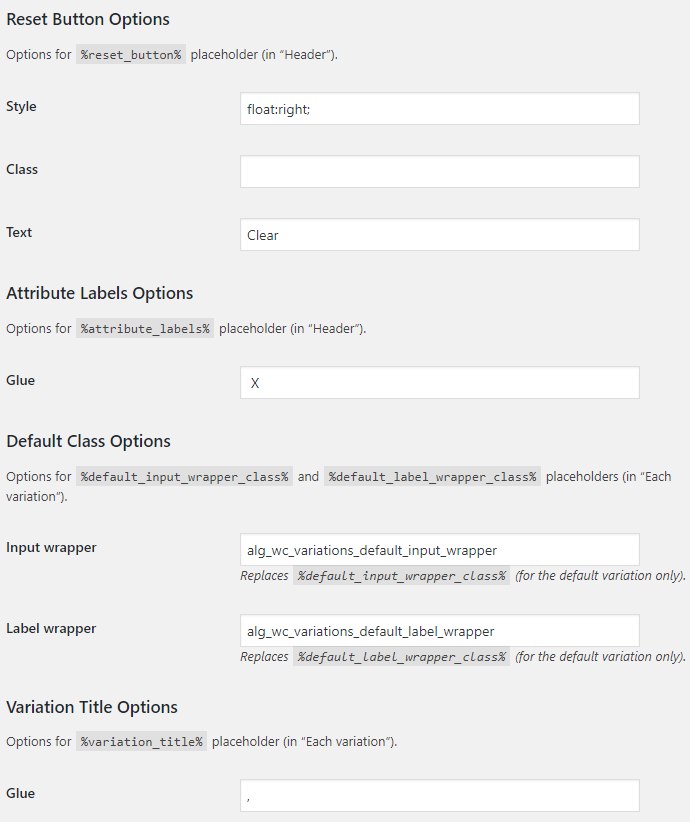The width and height of the screenshot is (690, 822).
Task: Focus the empty Class input field
Action: (x=439, y=171)
